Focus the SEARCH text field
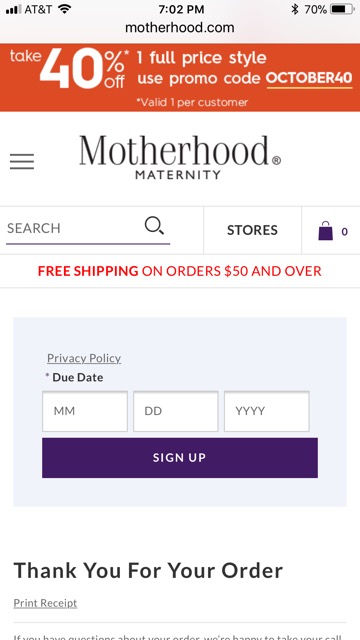This screenshot has height=640, width=360. [88, 229]
